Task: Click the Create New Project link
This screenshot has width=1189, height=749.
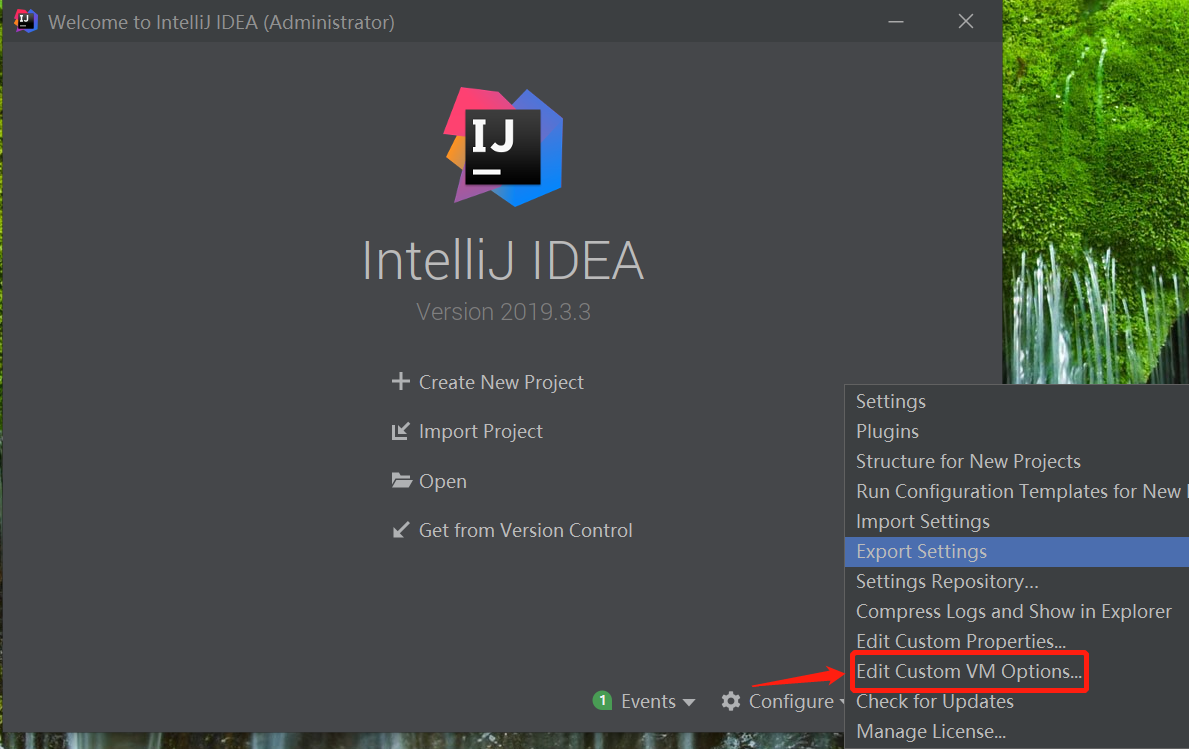Action: tap(501, 382)
